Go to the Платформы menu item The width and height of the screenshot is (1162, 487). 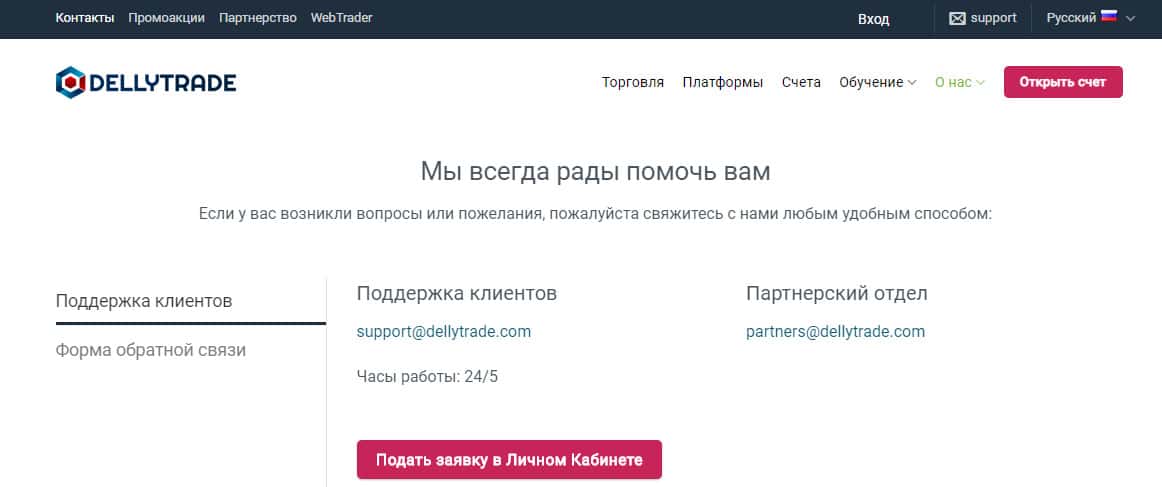tap(723, 82)
